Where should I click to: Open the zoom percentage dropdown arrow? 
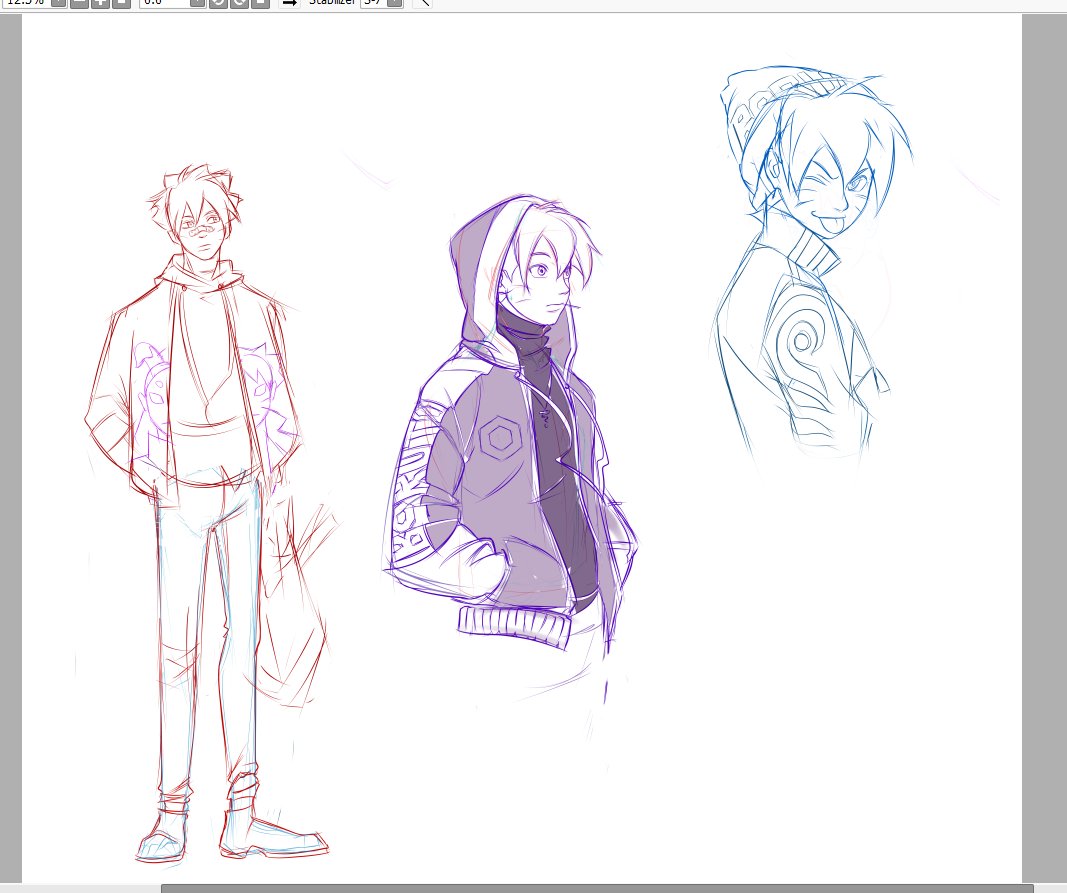click(x=57, y=4)
